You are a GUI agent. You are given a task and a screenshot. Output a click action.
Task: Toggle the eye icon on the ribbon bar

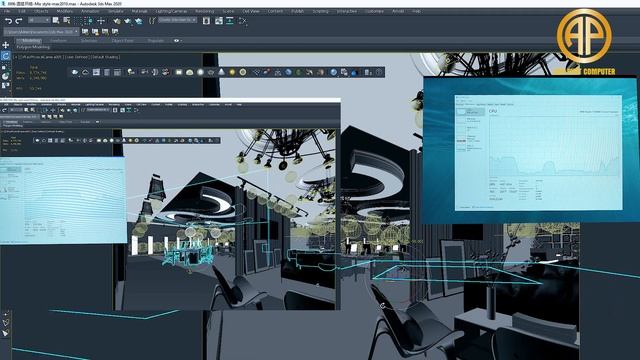[176, 41]
